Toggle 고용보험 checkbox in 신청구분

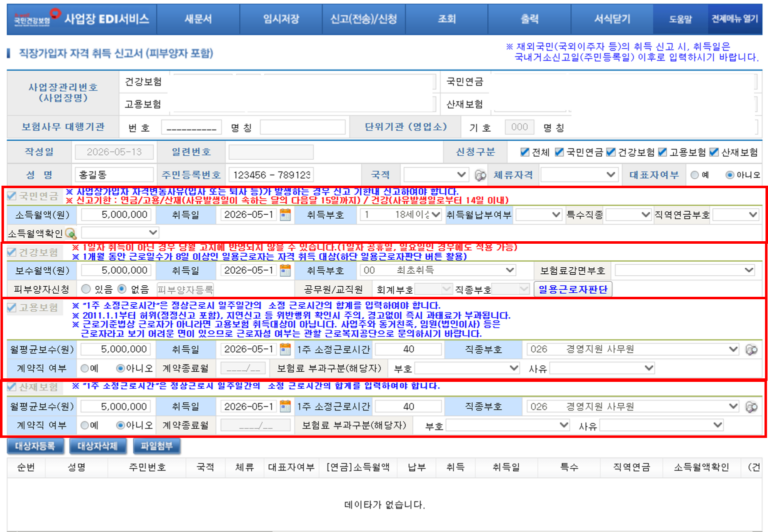662,152
